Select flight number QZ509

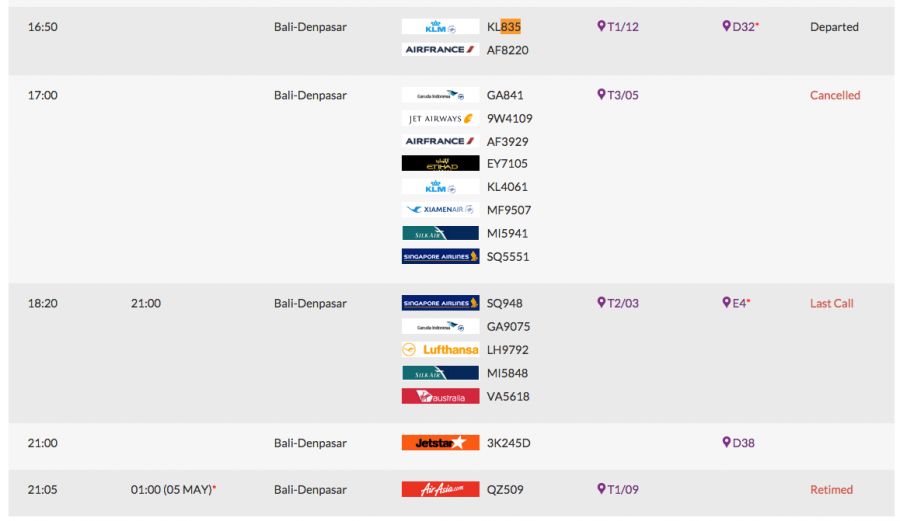pos(505,489)
